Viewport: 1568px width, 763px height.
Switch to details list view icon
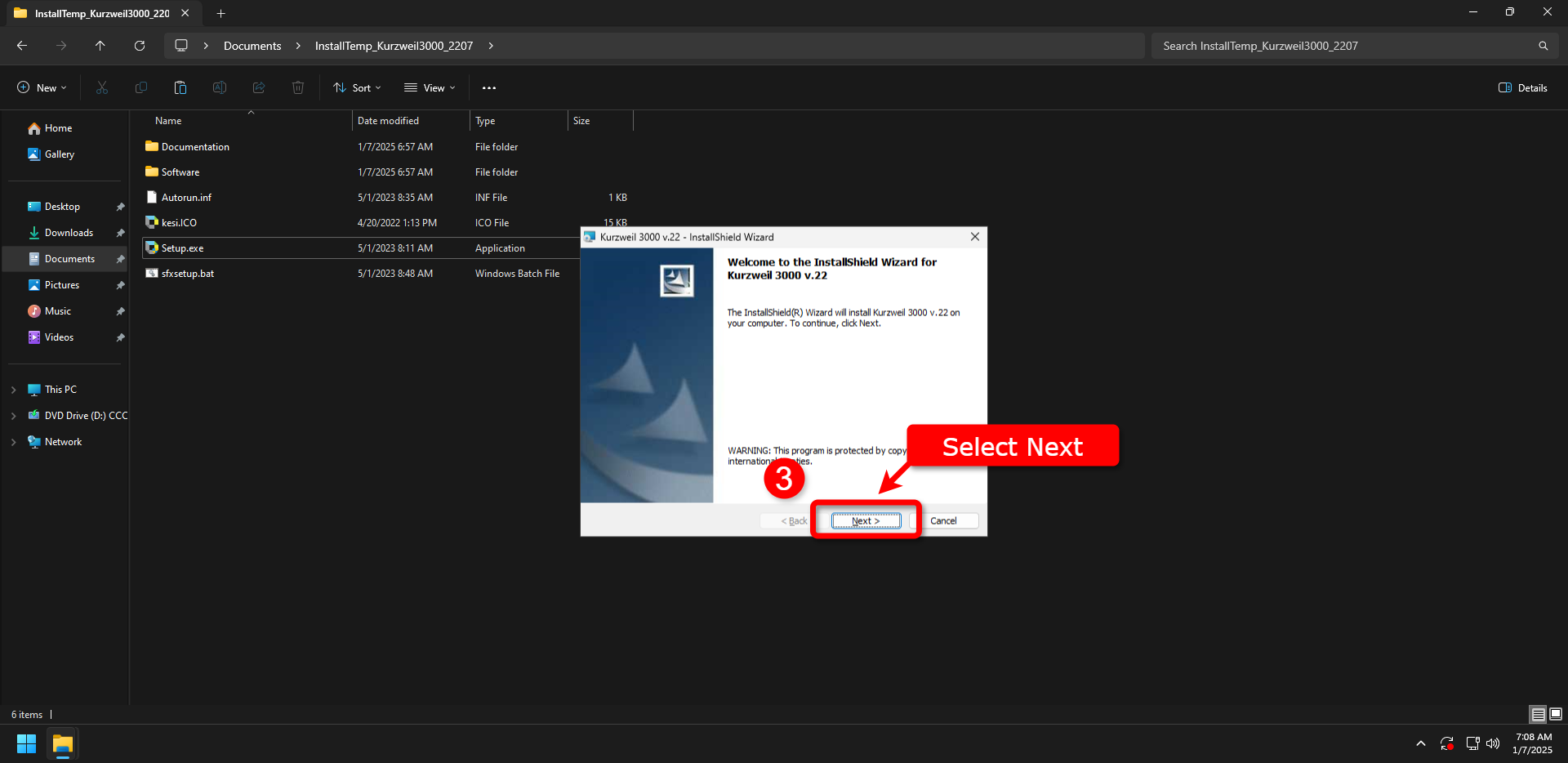click(x=1538, y=715)
